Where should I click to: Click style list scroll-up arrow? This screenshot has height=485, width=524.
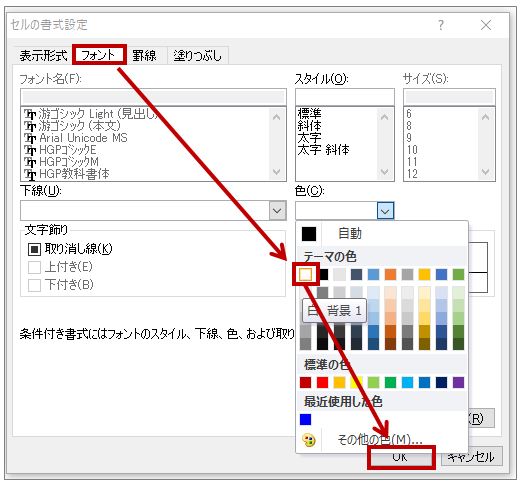click(385, 117)
